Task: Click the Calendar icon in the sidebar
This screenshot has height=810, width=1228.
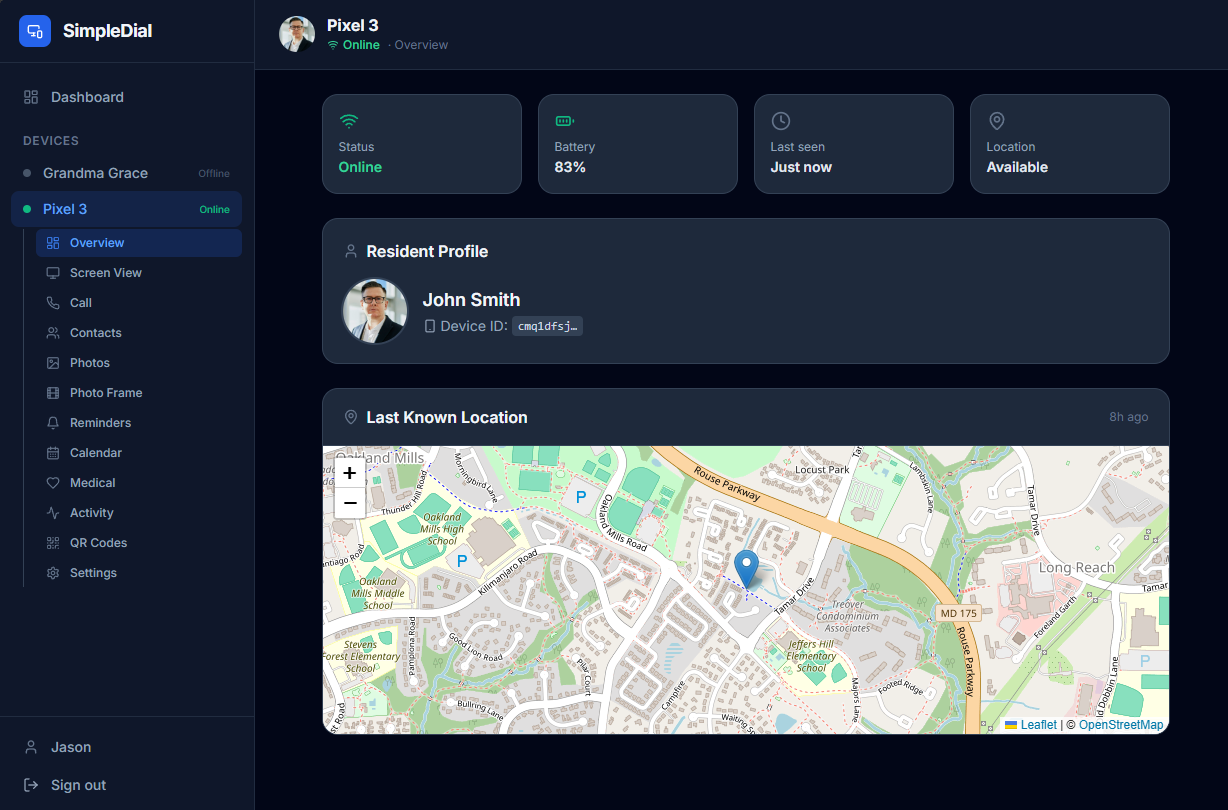Action: click(53, 453)
